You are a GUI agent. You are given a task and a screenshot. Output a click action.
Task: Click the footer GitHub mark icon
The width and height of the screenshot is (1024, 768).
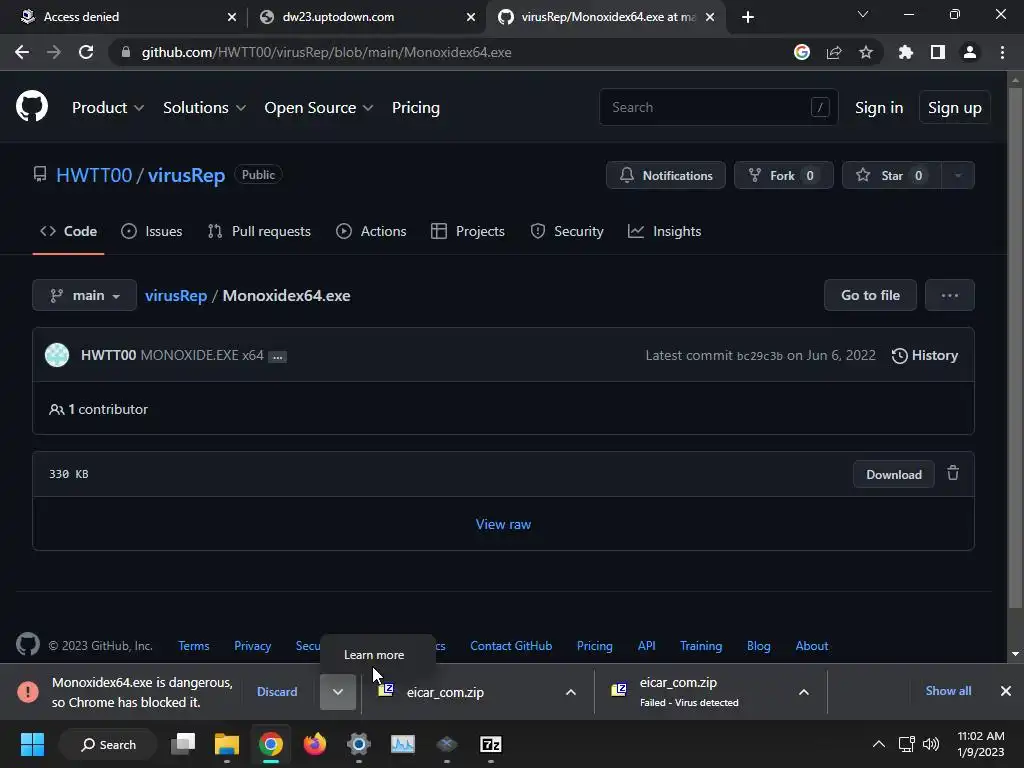point(27,645)
